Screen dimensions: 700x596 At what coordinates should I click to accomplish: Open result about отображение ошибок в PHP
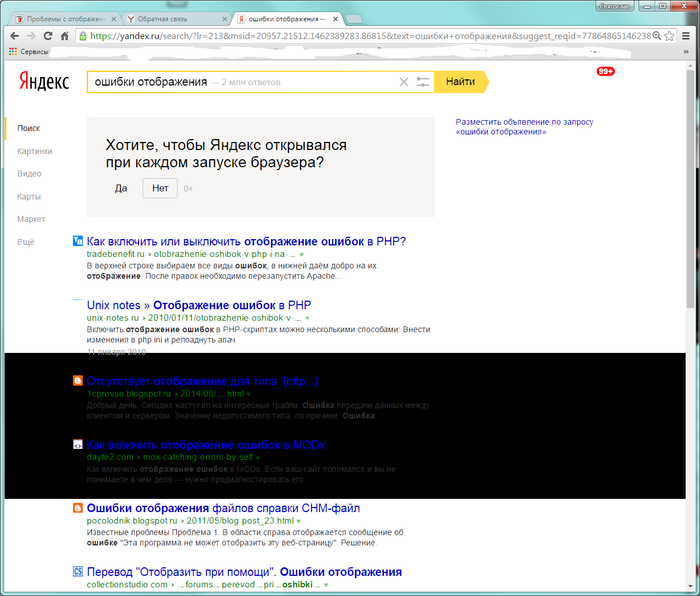(246, 242)
